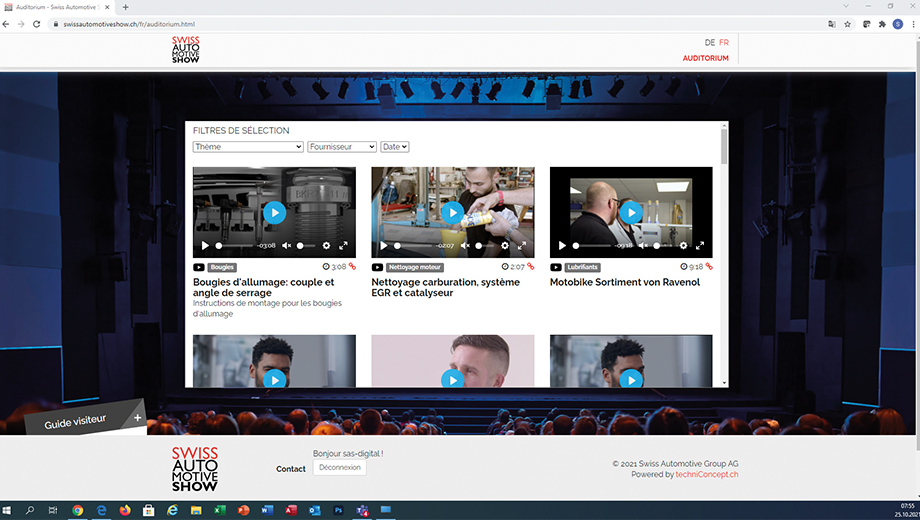Open a new browser tab
The width and height of the screenshot is (920, 520).
pyautogui.click(x=126, y=7)
